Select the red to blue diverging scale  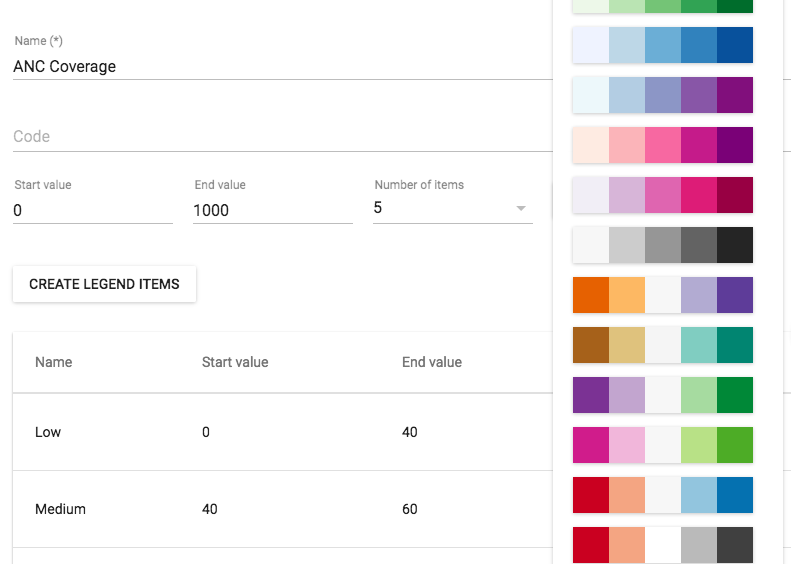(662, 495)
